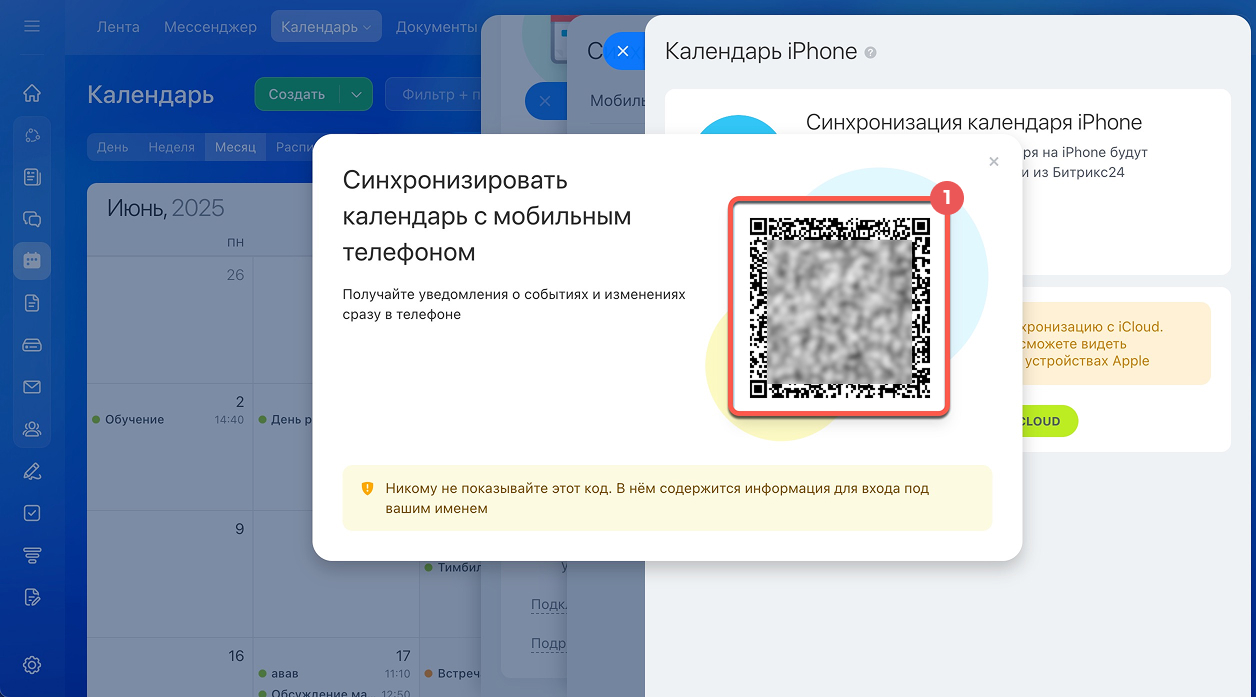Click help icon next to Календарь iPhone
Image resolution: width=1256 pixels, height=697 pixels.
click(870, 53)
